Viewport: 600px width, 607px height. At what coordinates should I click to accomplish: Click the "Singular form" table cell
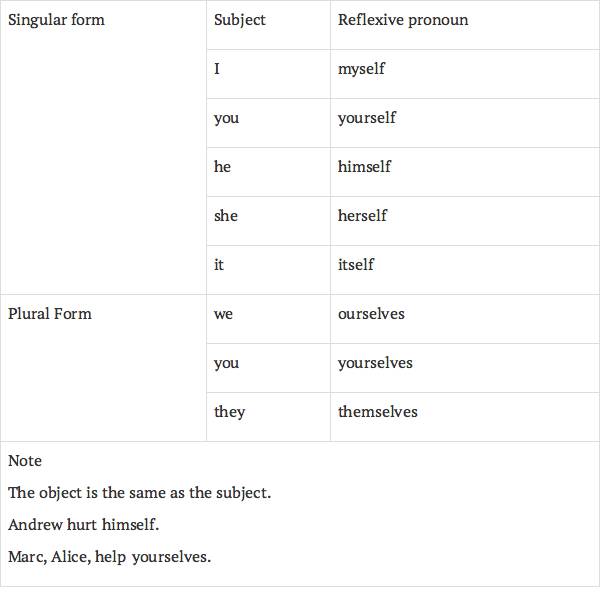(56, 20)
